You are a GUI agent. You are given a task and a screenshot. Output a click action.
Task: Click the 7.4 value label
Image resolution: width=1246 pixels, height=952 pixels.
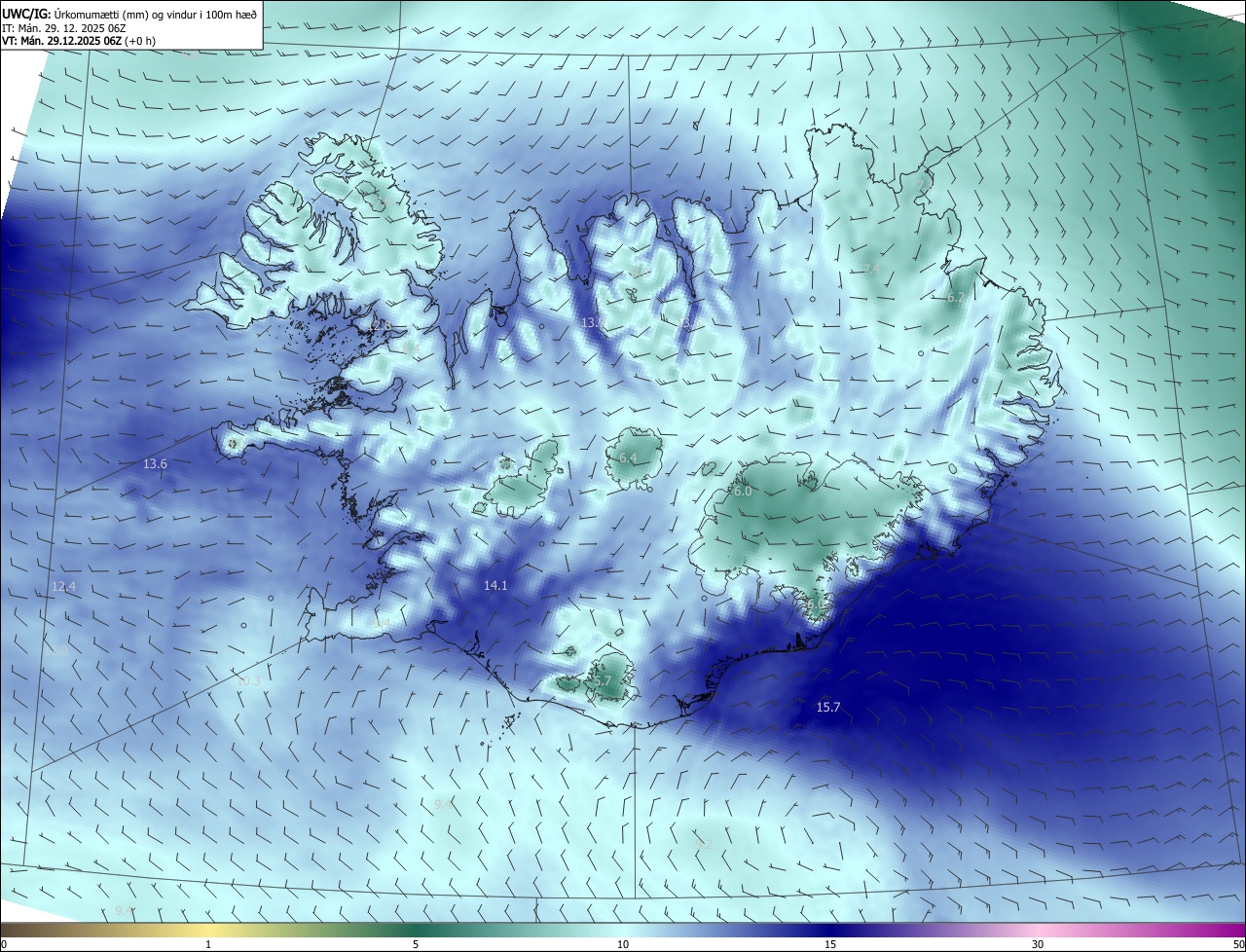[872, 269]
